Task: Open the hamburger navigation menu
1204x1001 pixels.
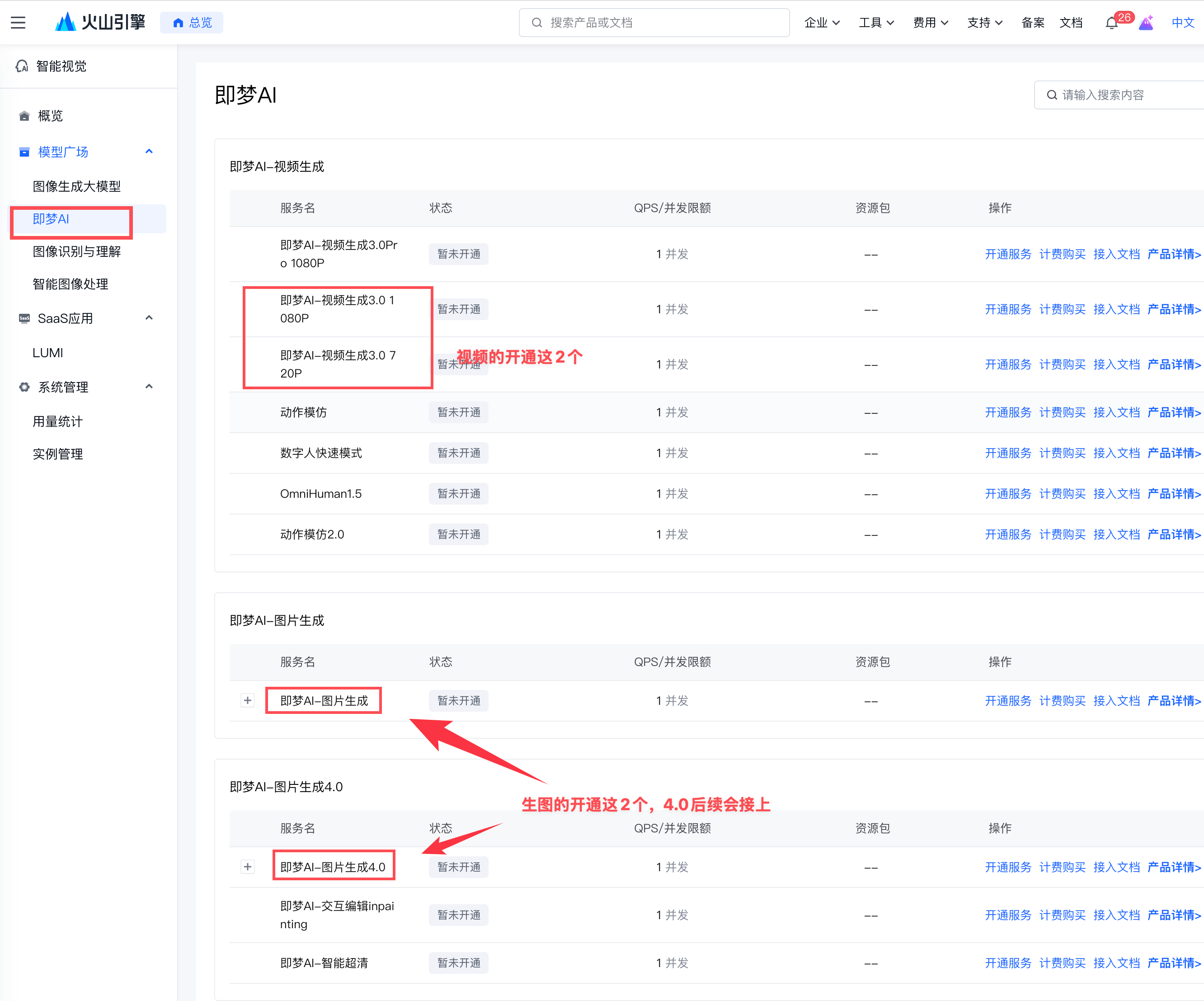Action: click(19, 23)
